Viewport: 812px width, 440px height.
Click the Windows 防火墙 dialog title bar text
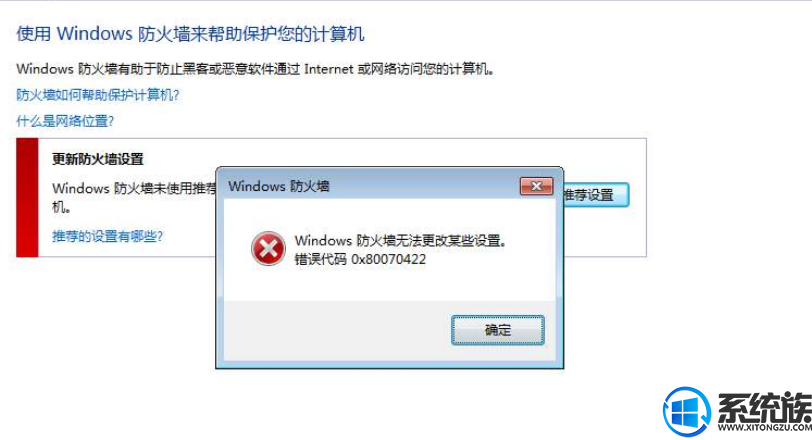pyautogui.click(x=279, y=186)
